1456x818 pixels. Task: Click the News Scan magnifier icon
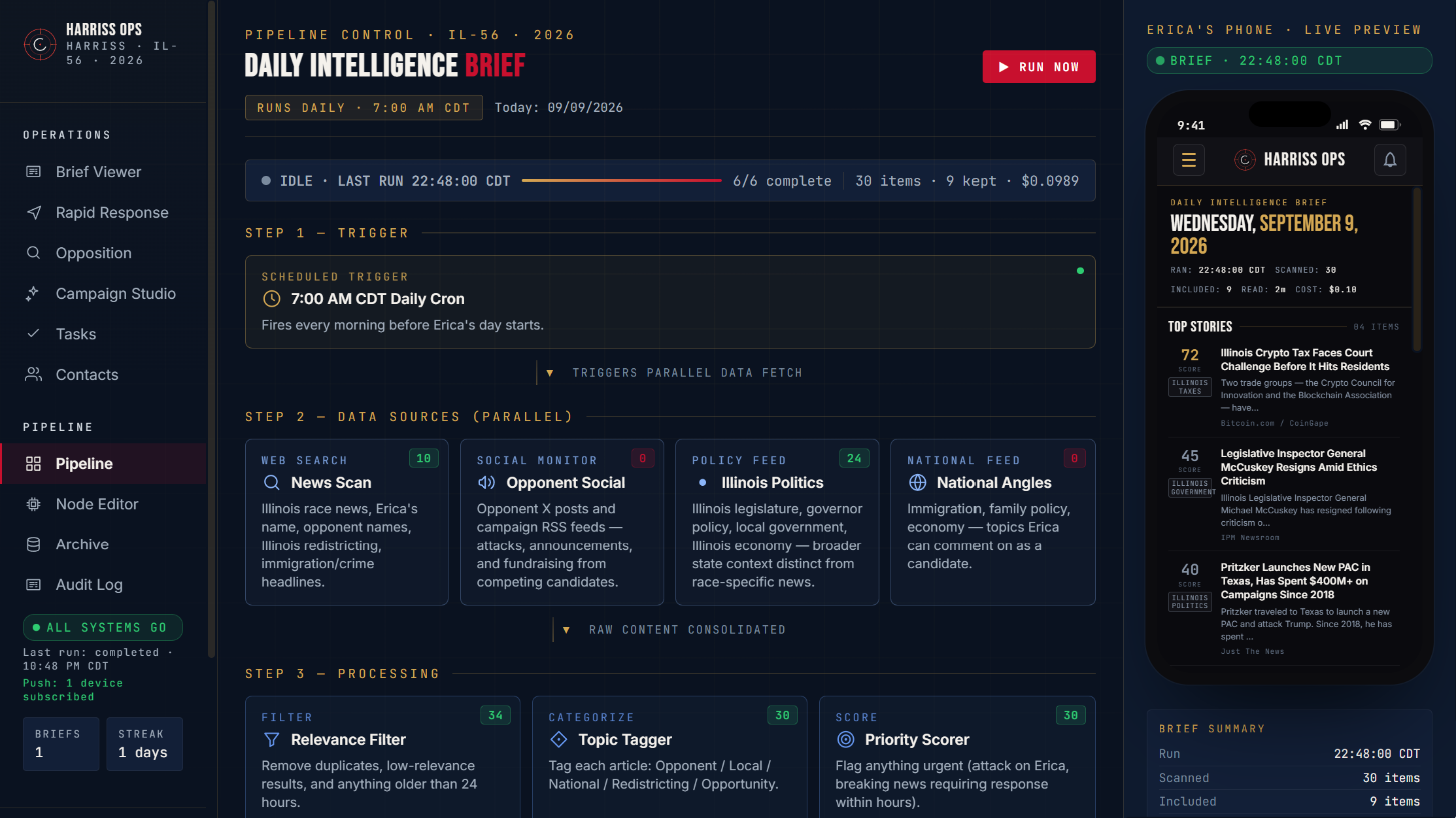pyautogui.click(x=272, y=483)
